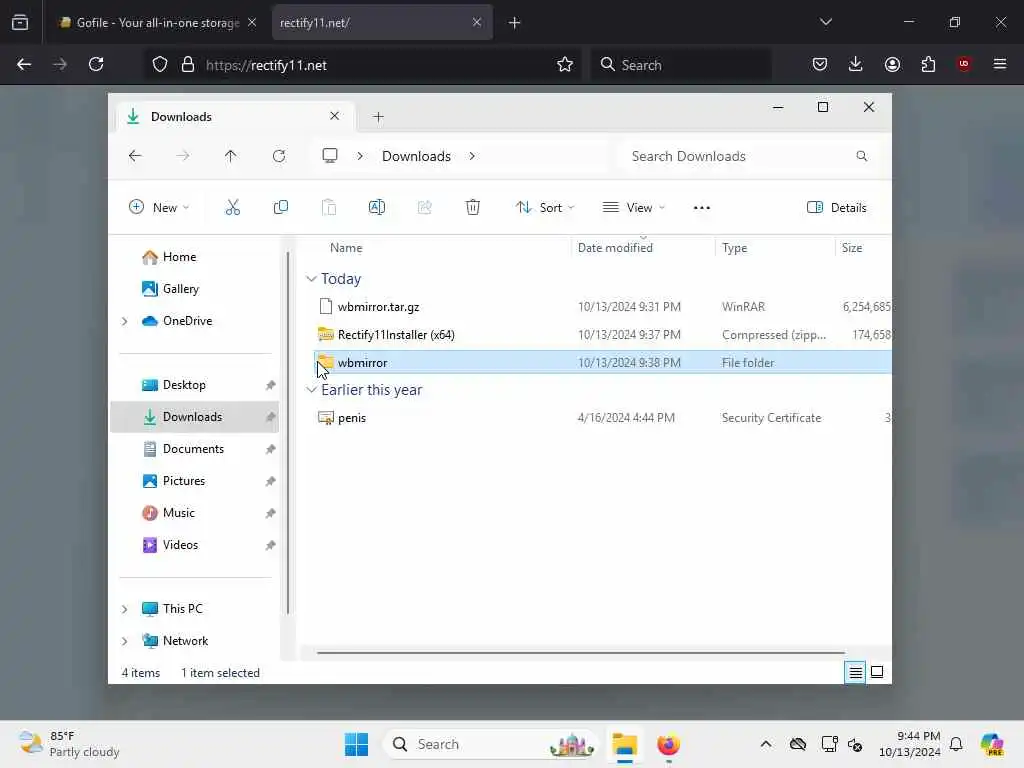Click the This PC monitor icon in address bar
Image resolution: width=1024 pixels, height=768 pixels.
pos(330,156)
